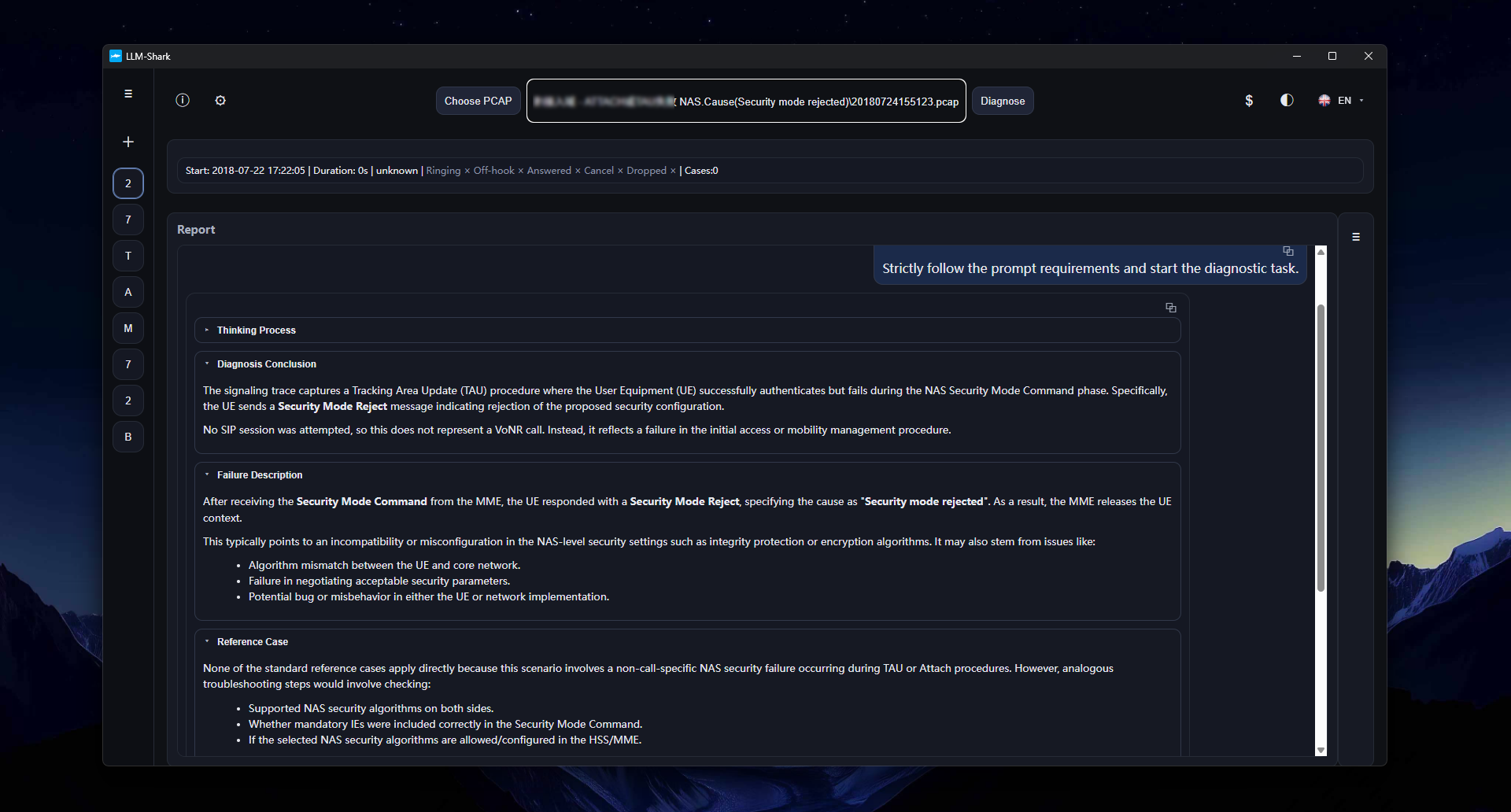Open the hamburger menu in left sidebar
Viewport: 1511px width, 812px height.
point(128,94)
